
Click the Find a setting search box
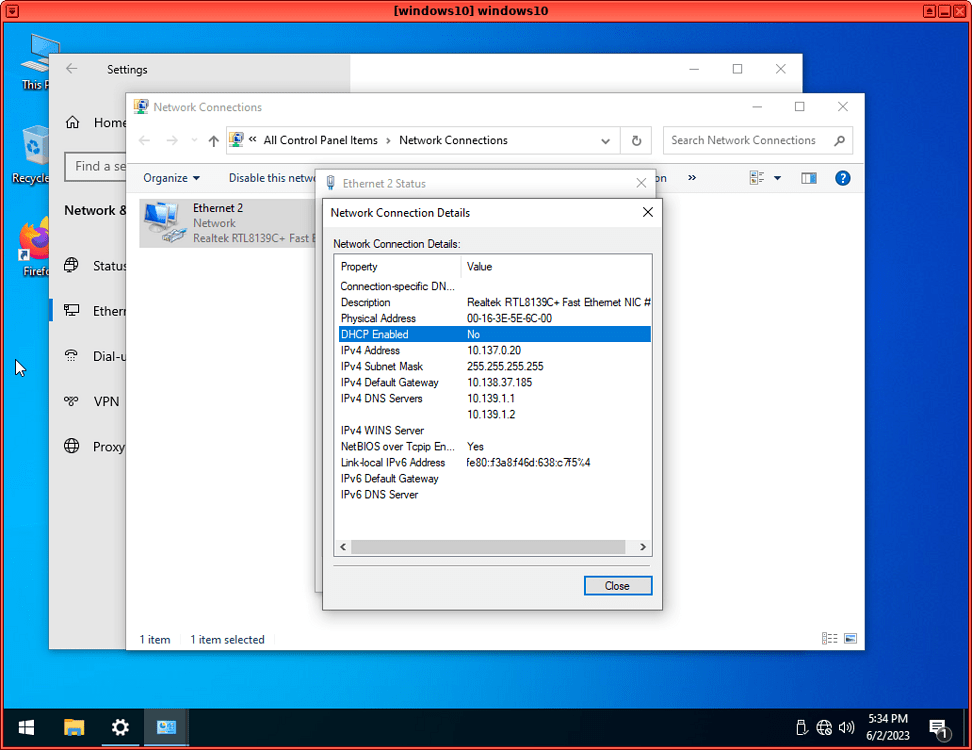tap(95, 166)
